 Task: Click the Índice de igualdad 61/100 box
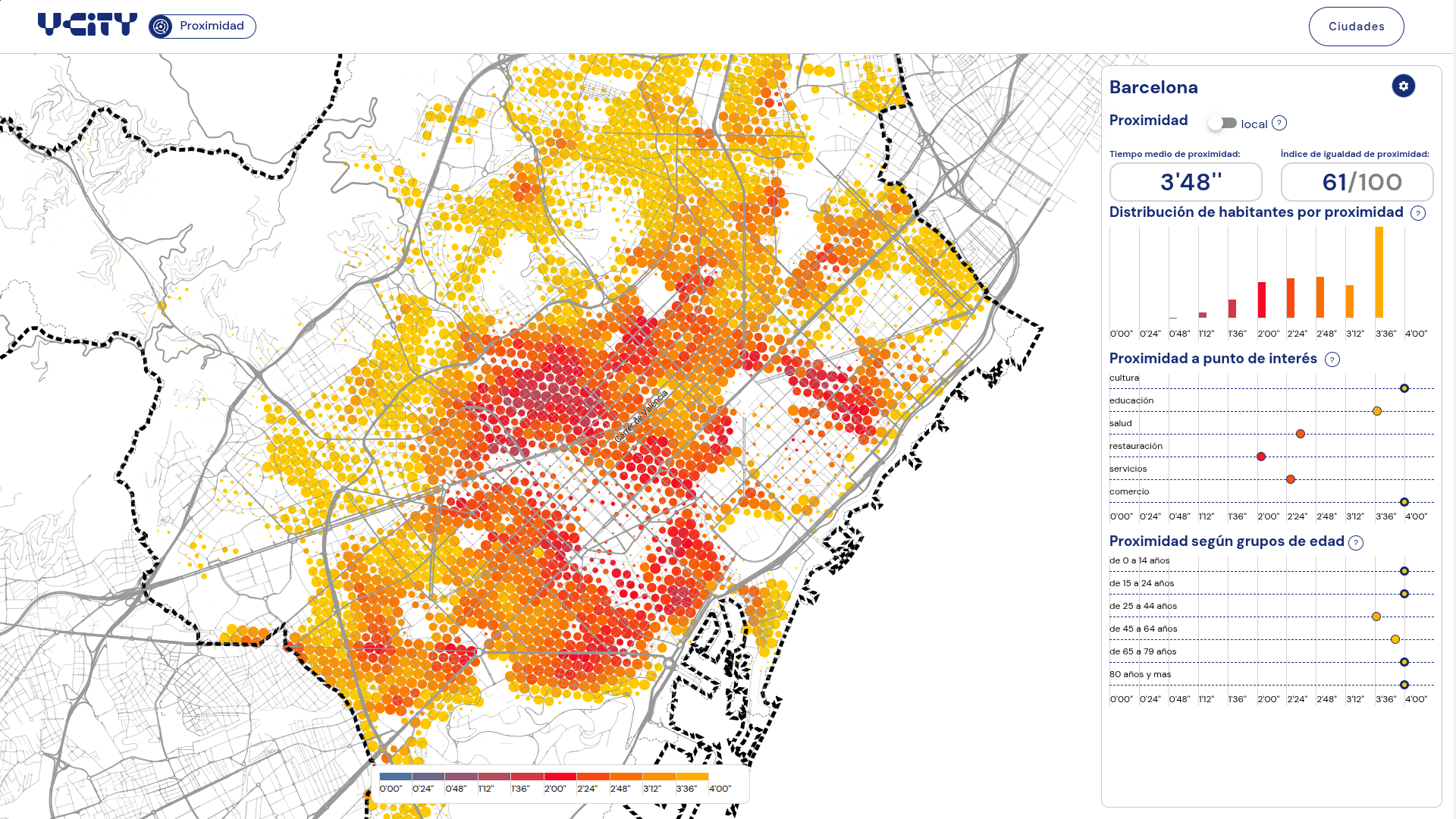click(1357, 182)
